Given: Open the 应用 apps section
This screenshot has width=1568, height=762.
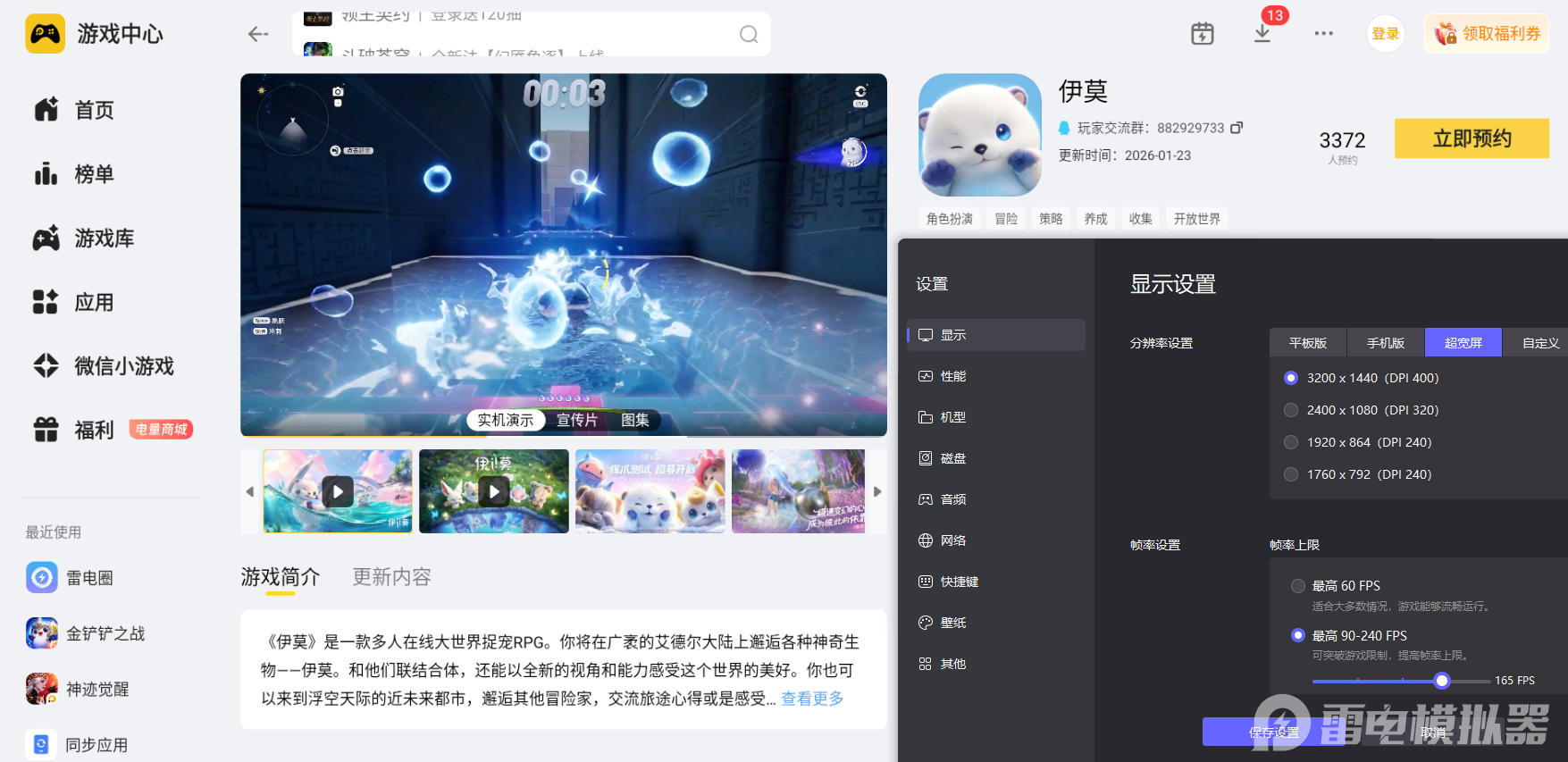Looking at the screenshot, I should point(74,303).
